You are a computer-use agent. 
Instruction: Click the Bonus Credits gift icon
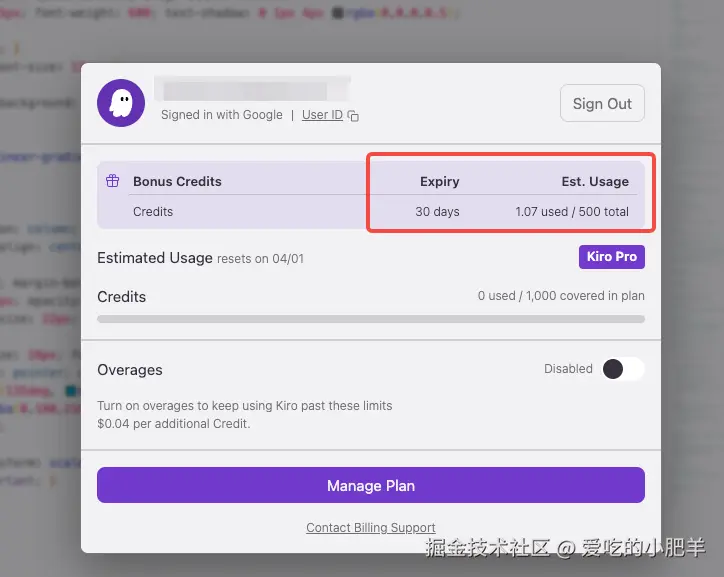113,181
